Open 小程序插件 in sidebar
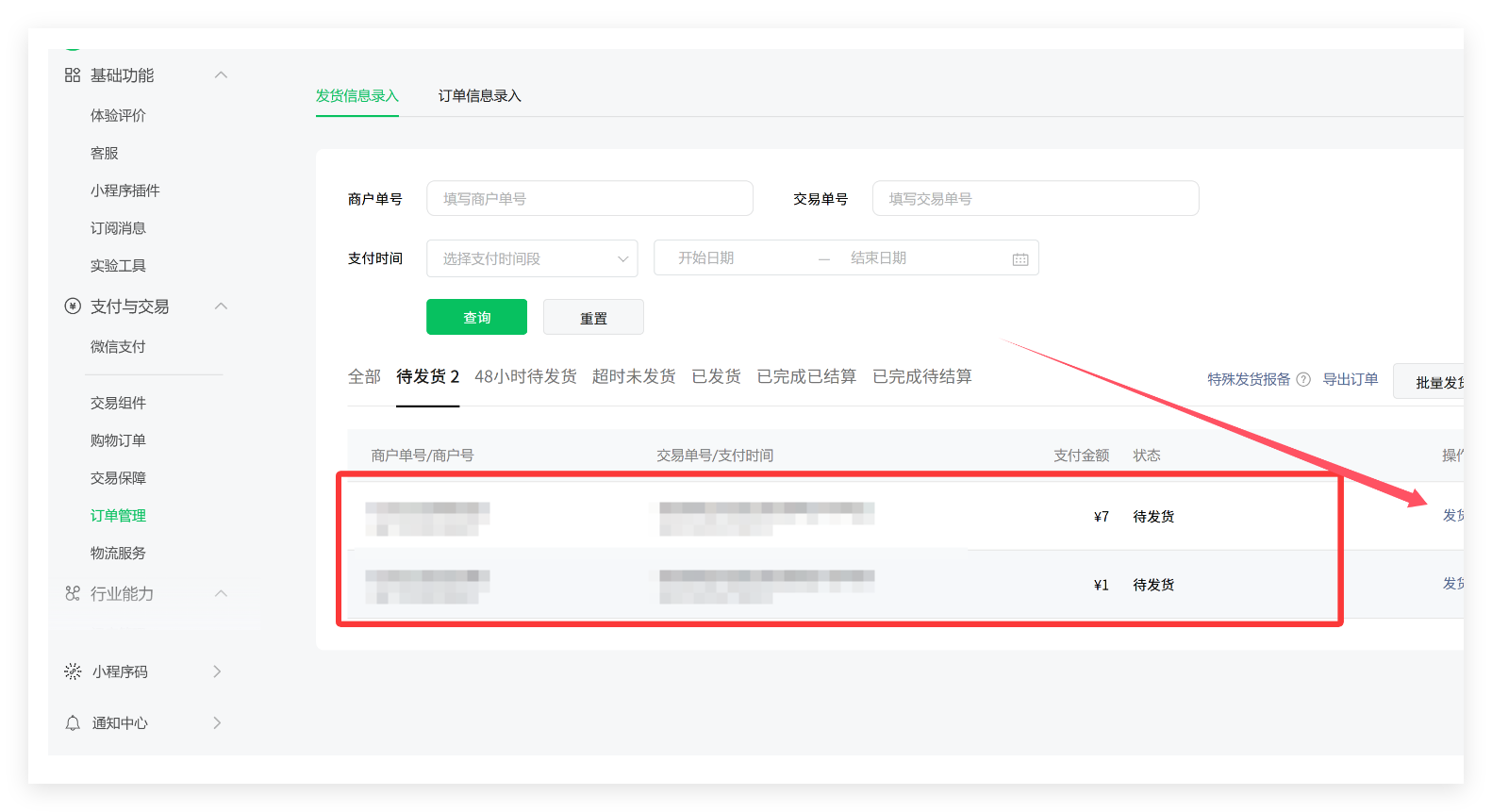Screen dimensions: 1492x812 click(x=124, y=191)
